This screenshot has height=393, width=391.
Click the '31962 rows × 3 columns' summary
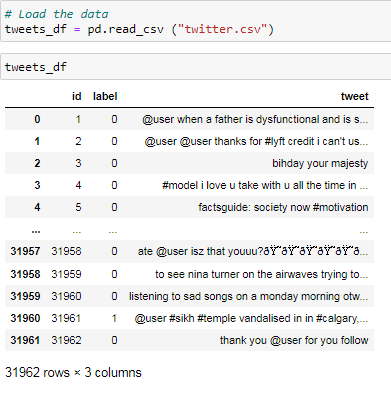tap(73, 372)
